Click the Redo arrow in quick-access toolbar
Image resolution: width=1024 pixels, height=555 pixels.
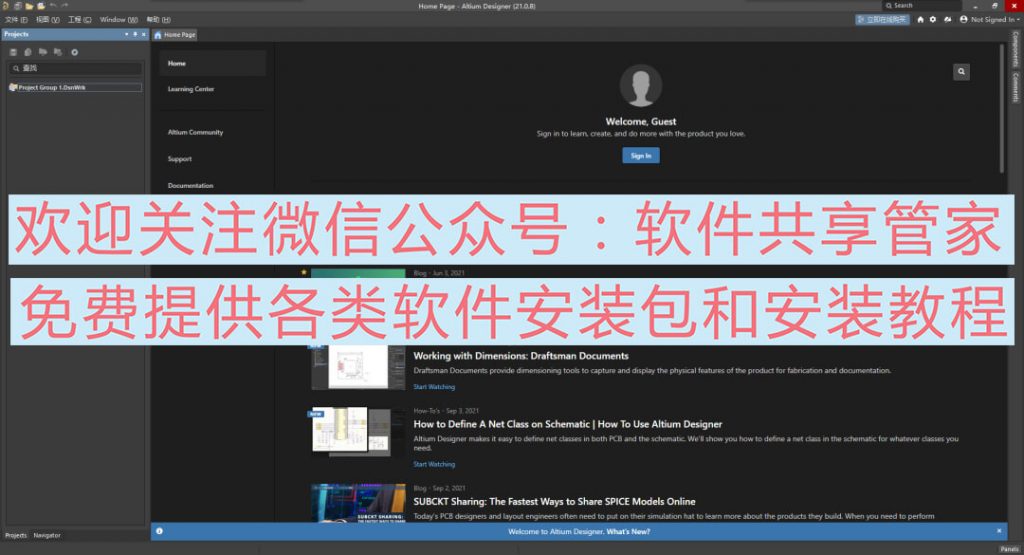[x=64, y=6]
